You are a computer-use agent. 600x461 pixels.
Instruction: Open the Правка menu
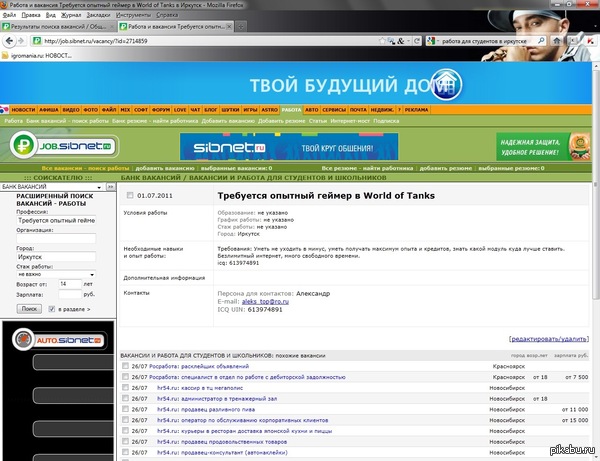(31, 15)
